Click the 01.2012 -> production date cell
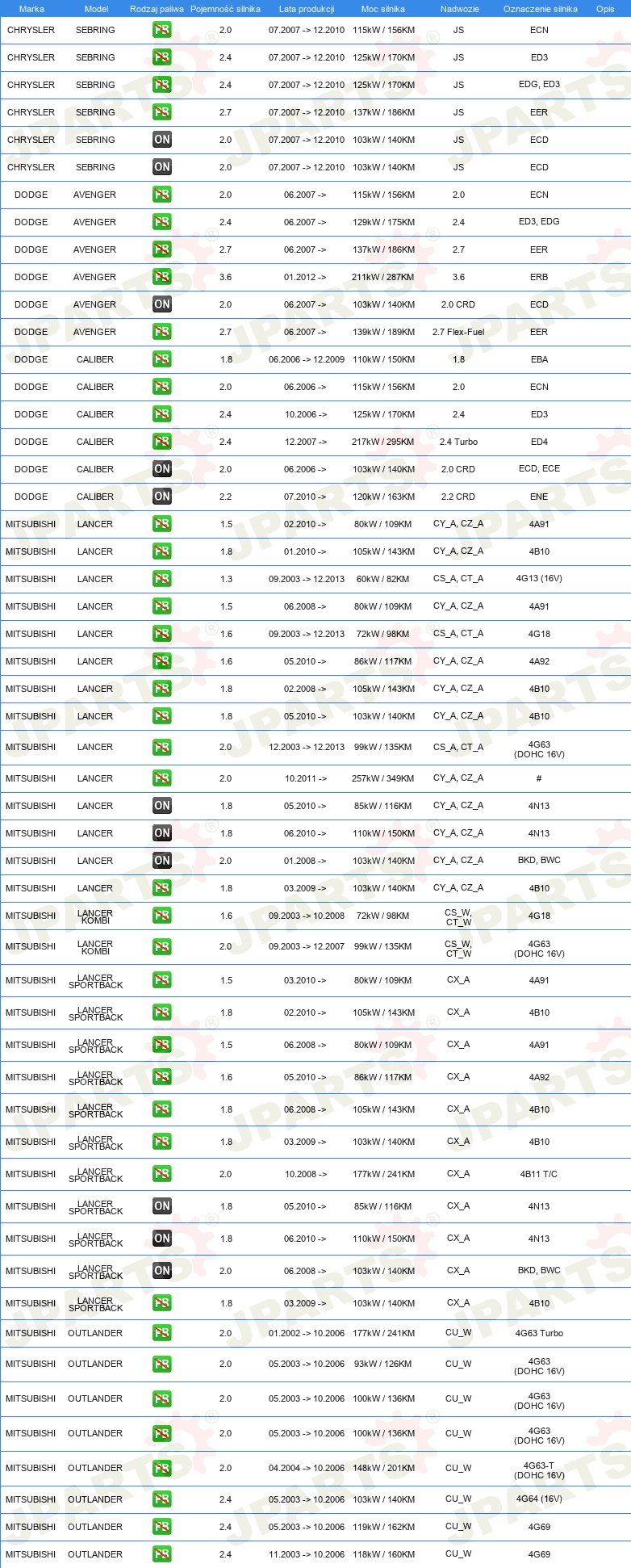 click(x=305, y=277)
